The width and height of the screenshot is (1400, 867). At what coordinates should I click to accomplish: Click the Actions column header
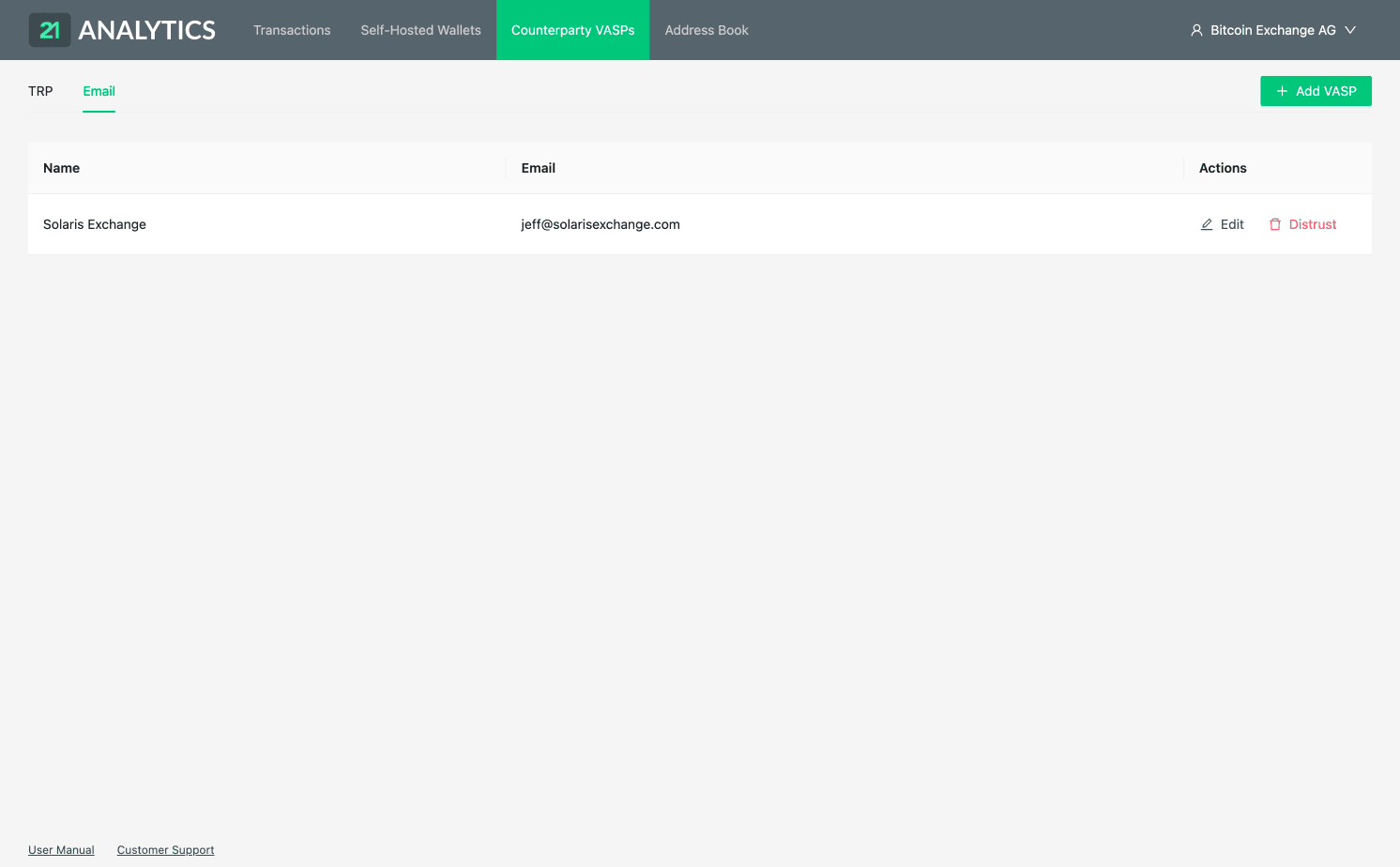coord(1223,168)
